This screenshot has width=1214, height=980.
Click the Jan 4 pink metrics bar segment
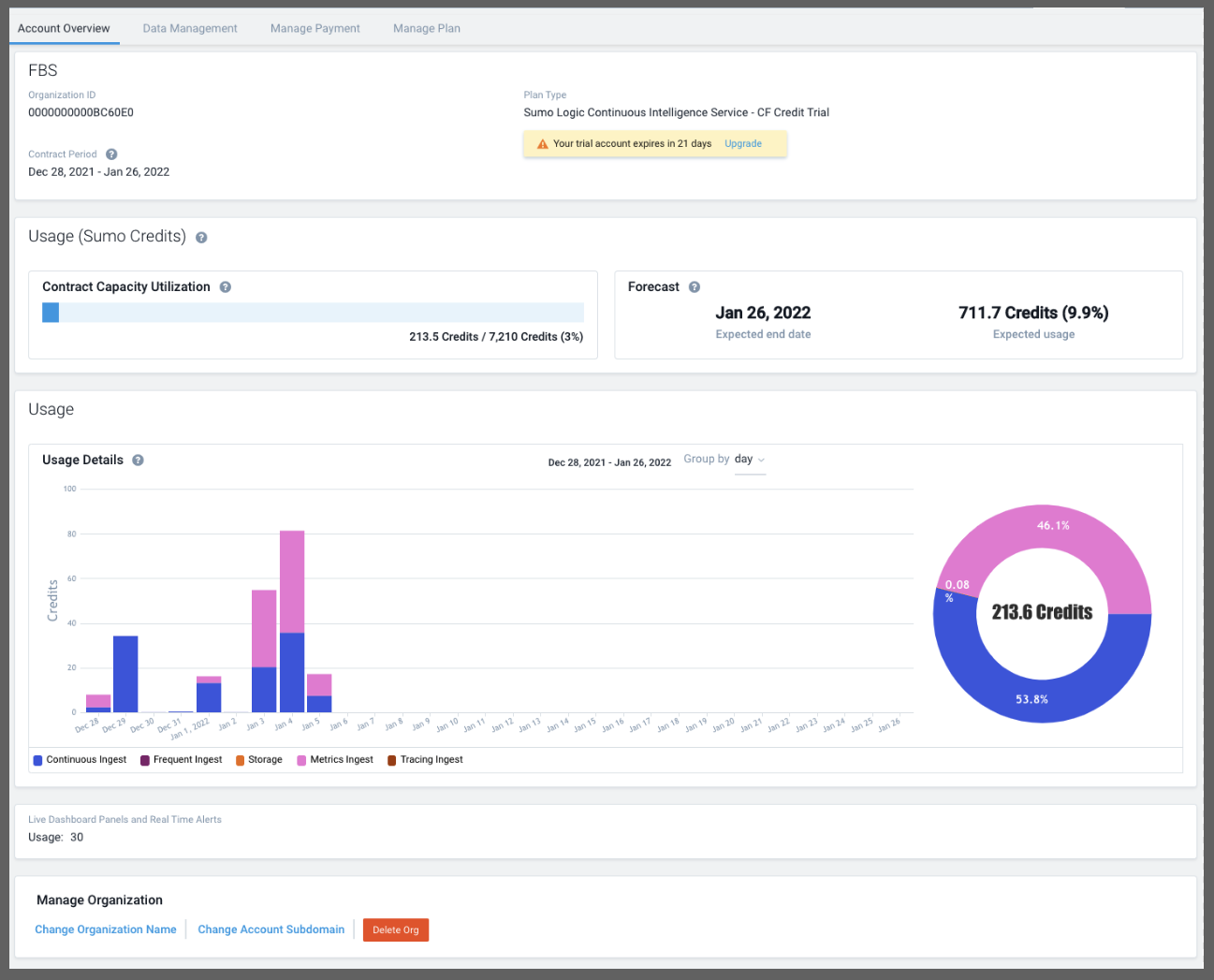(x=292, y=581)
